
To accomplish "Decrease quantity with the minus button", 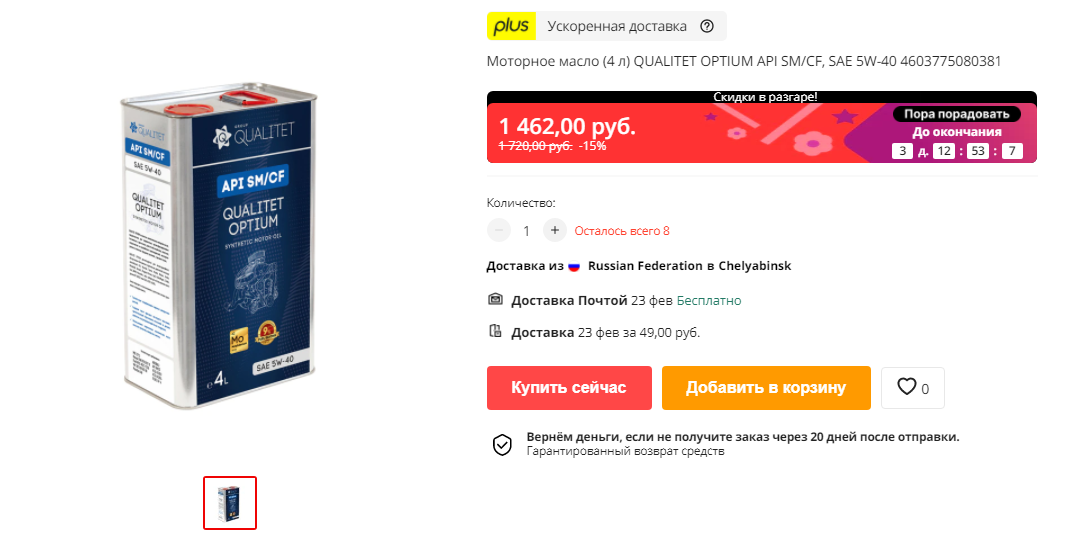I will tap(499, 230).
